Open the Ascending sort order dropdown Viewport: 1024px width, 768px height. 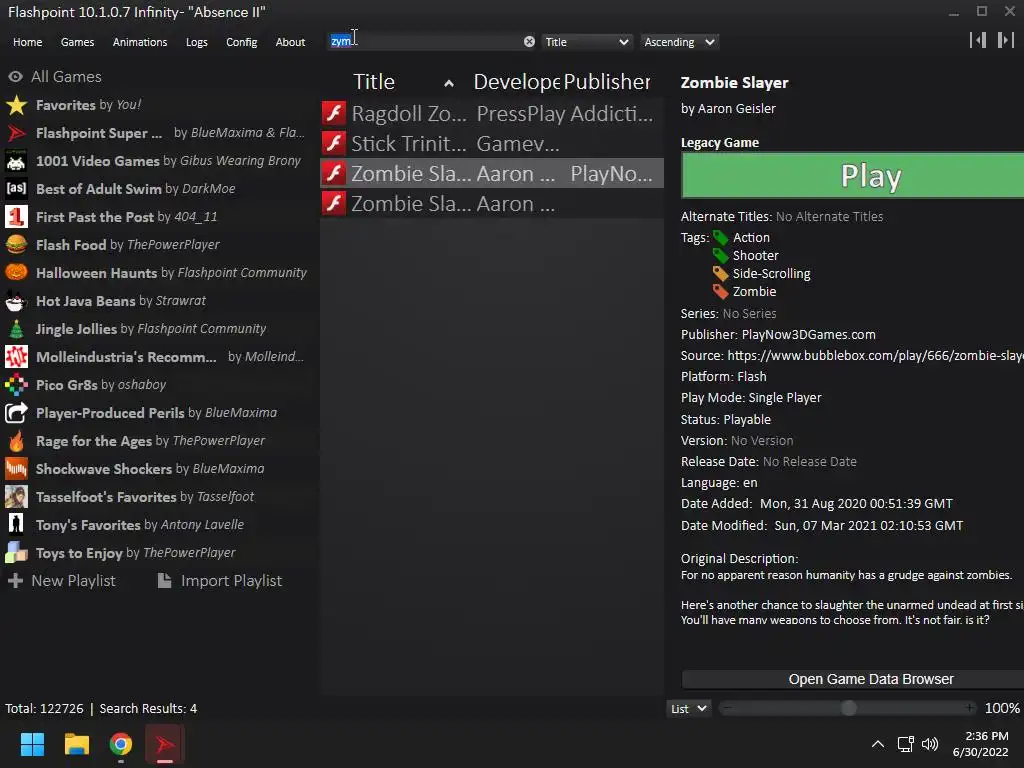[679, 42]
